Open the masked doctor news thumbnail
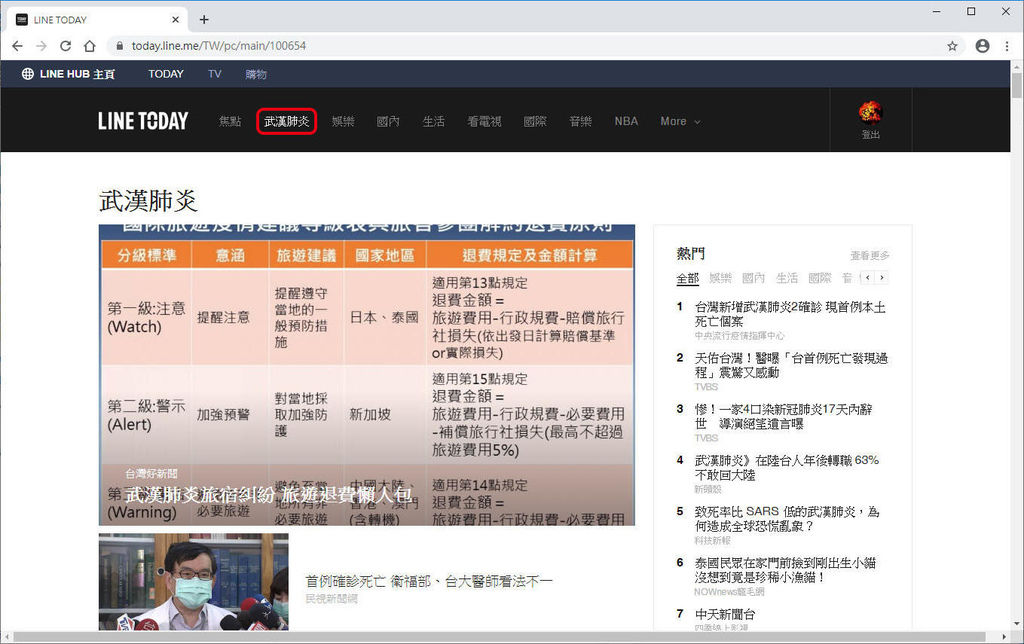The width and height of the screenshot is (1024, 644). click(x=193, y=581)
